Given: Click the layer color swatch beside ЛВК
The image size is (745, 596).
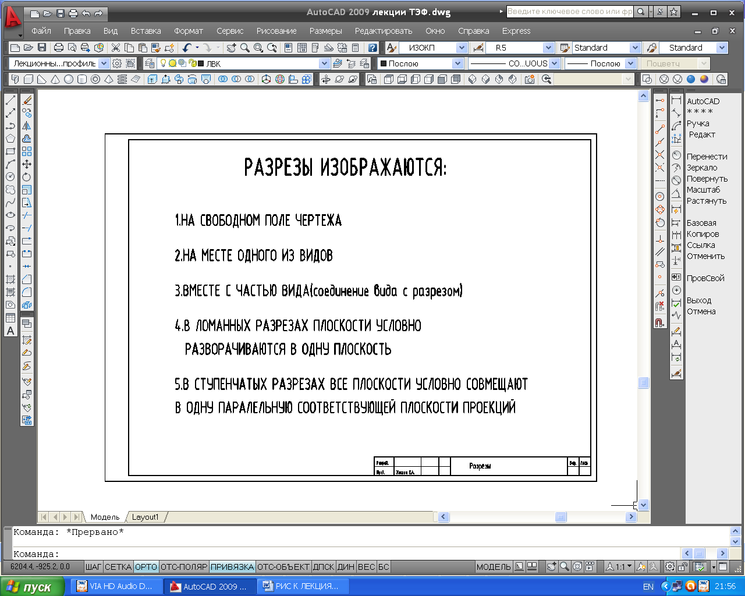Looking at the screenshot, I should click(201, 63).
